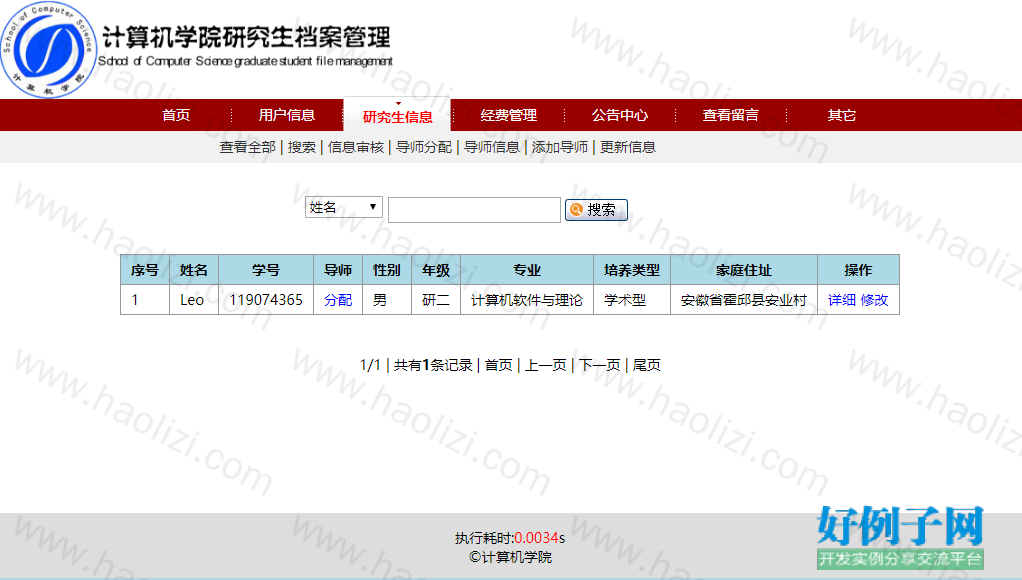The height and width of the screenshot is (580, 1022).
Task: Go to 尾页 in pagination
Action: [x=647, y=365]
